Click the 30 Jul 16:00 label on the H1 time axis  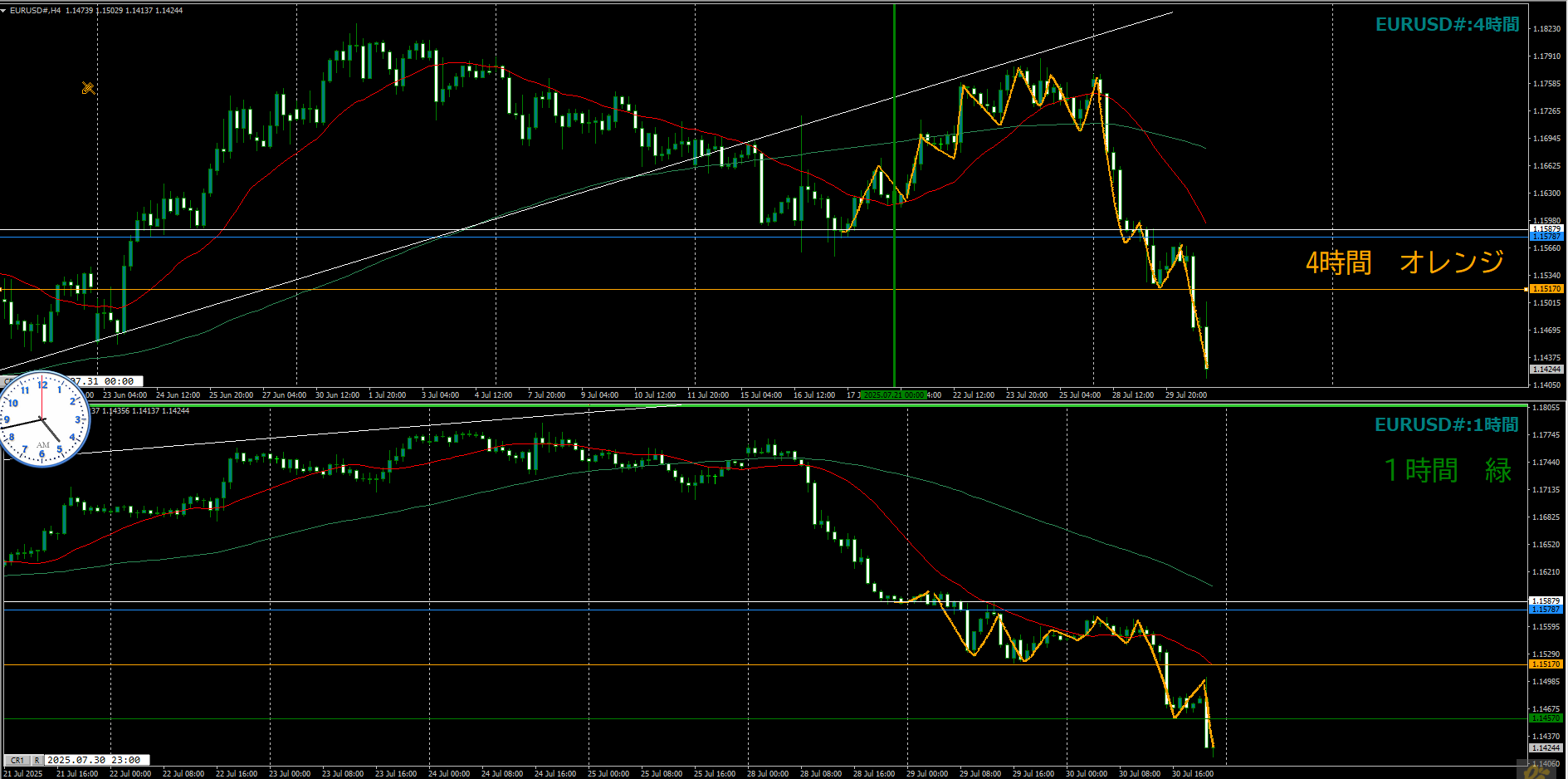click(x=1193, y=774)
